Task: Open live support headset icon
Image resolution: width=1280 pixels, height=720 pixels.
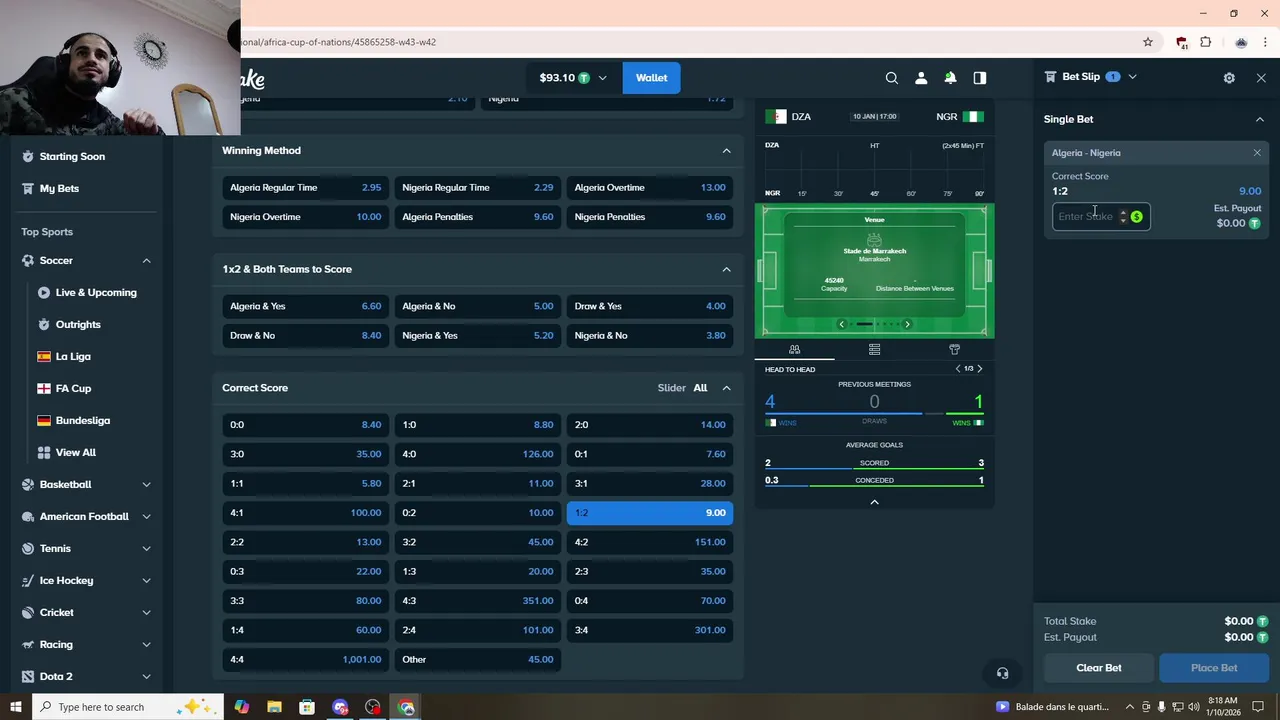Action: (x=1002, y=674)
